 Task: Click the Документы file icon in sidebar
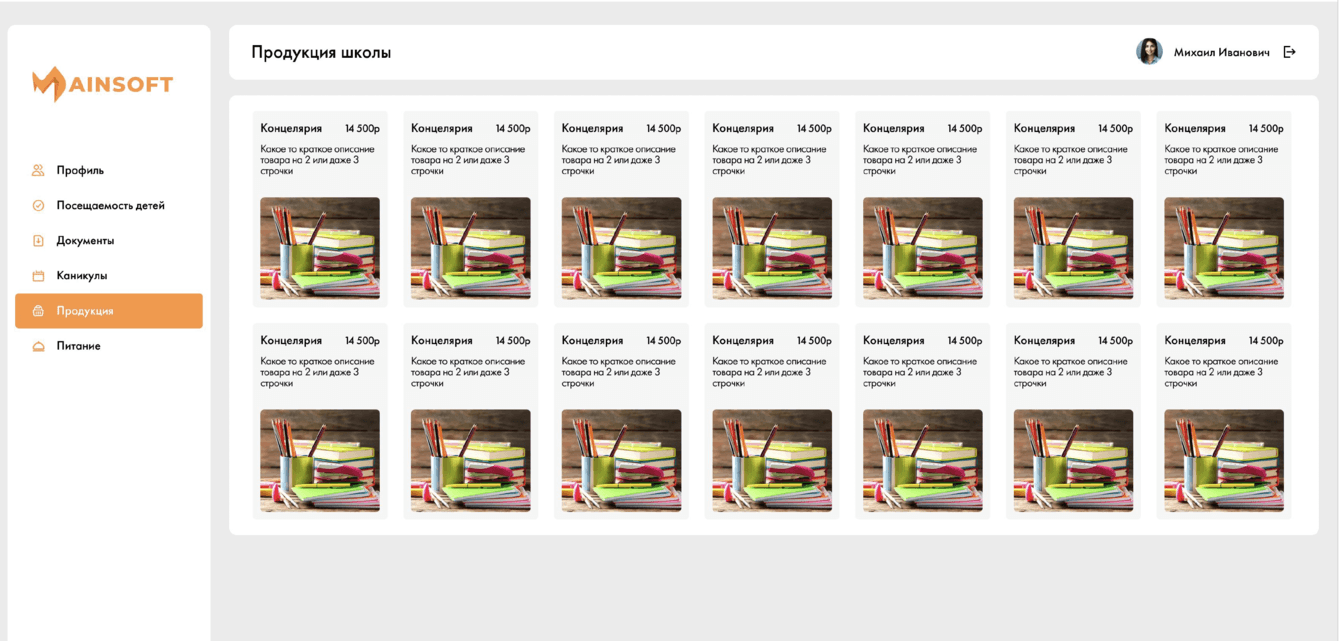(x=38, y=240)
